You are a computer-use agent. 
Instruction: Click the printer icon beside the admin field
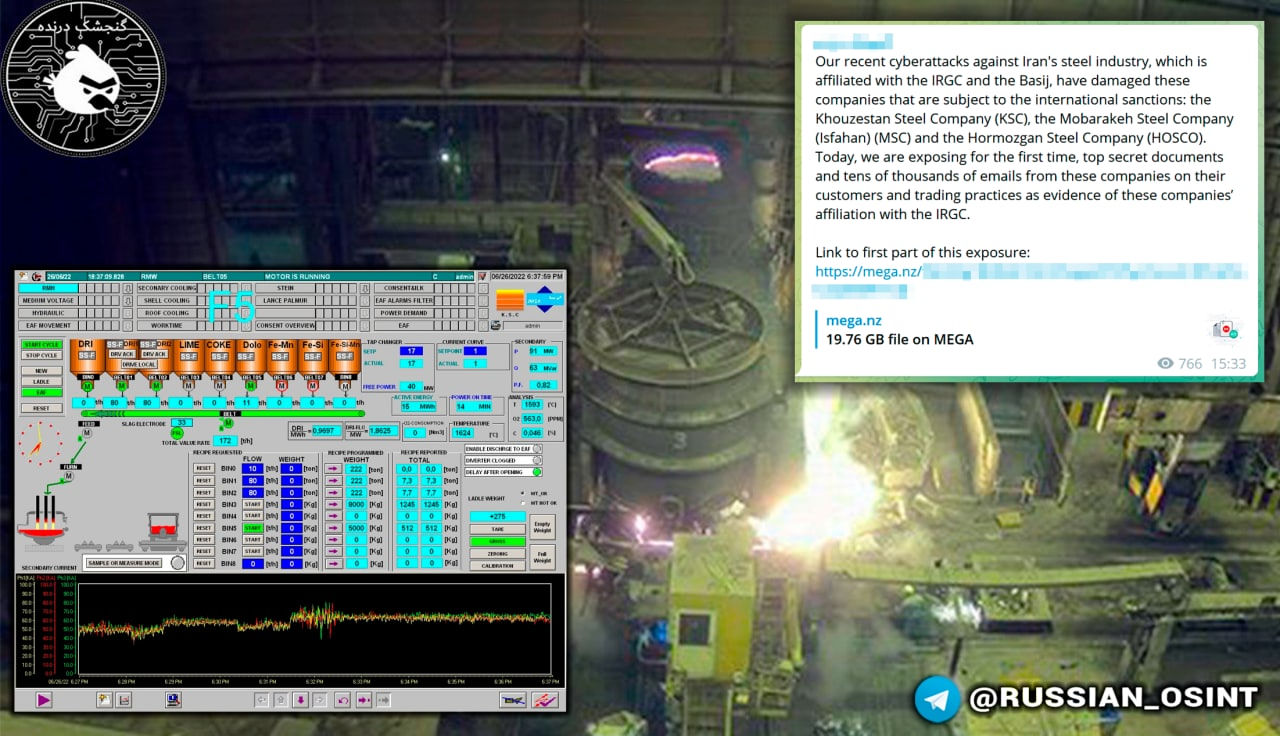(x=495, y=325)
